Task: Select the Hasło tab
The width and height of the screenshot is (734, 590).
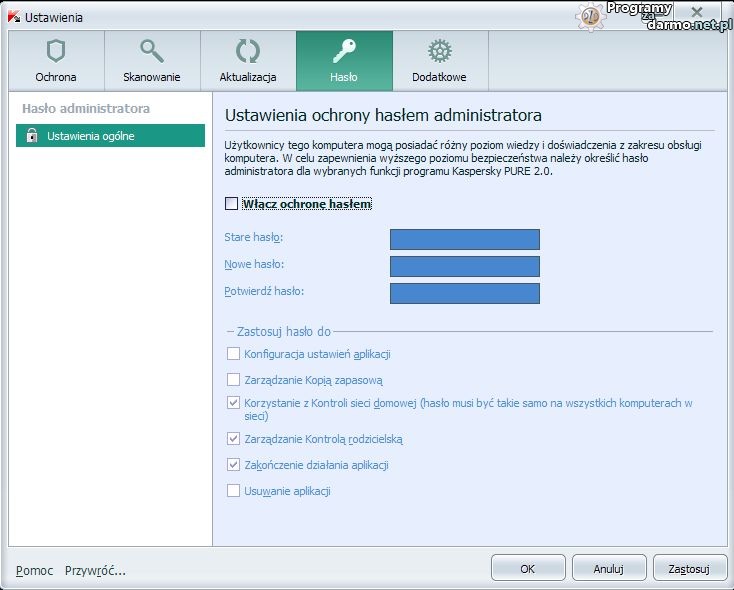Action: pos(344,61)
